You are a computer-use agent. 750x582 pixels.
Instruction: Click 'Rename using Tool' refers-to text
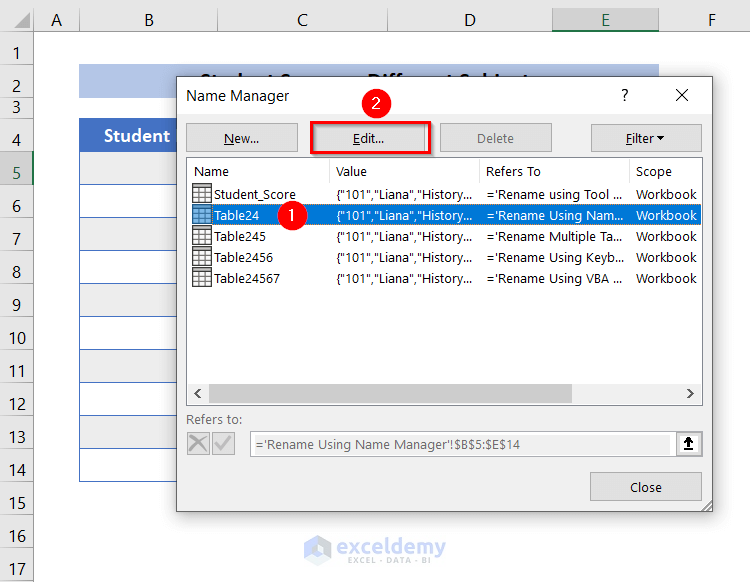[554, 194]
